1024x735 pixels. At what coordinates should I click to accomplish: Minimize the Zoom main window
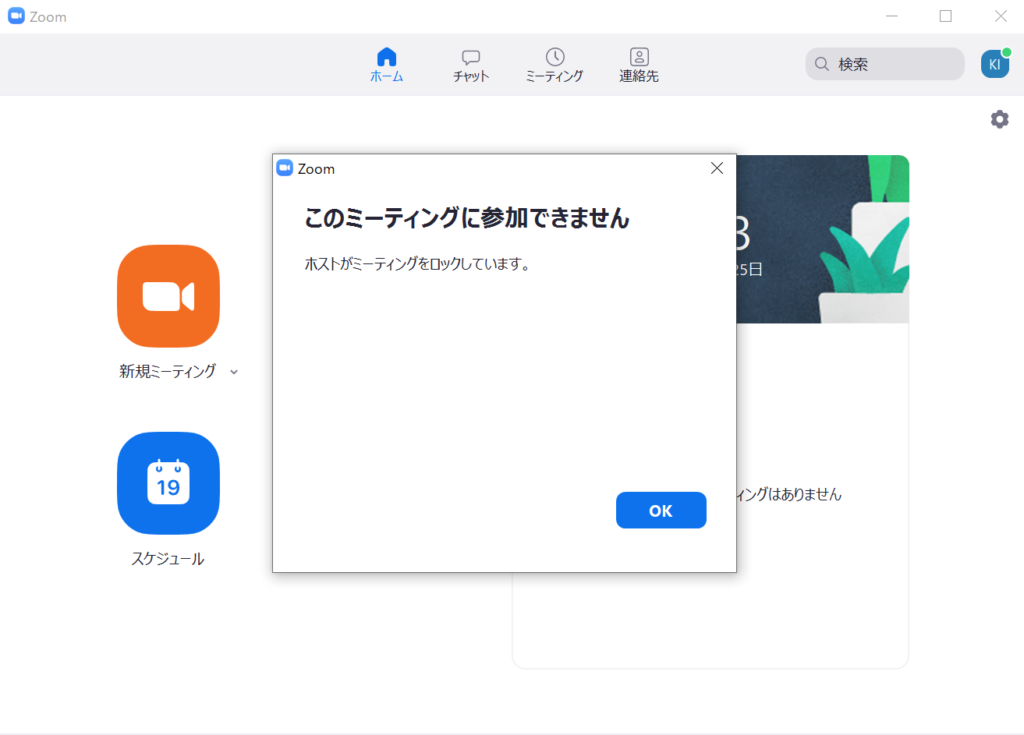pos(890,16)
